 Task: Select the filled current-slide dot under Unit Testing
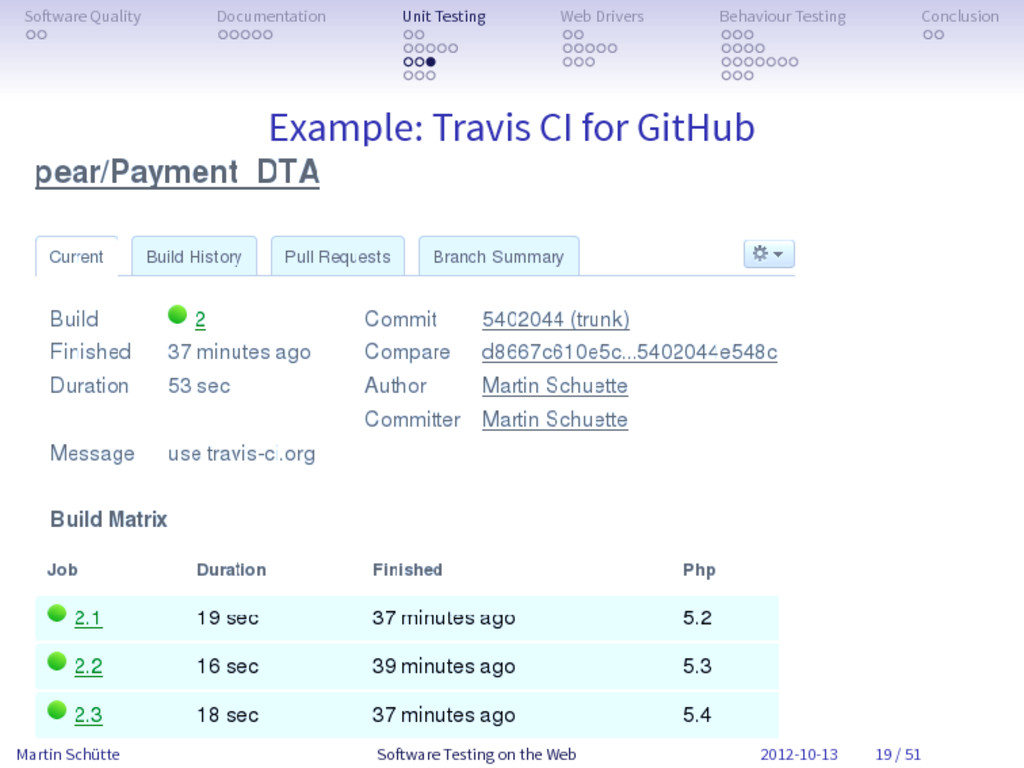tap(430, 62)
